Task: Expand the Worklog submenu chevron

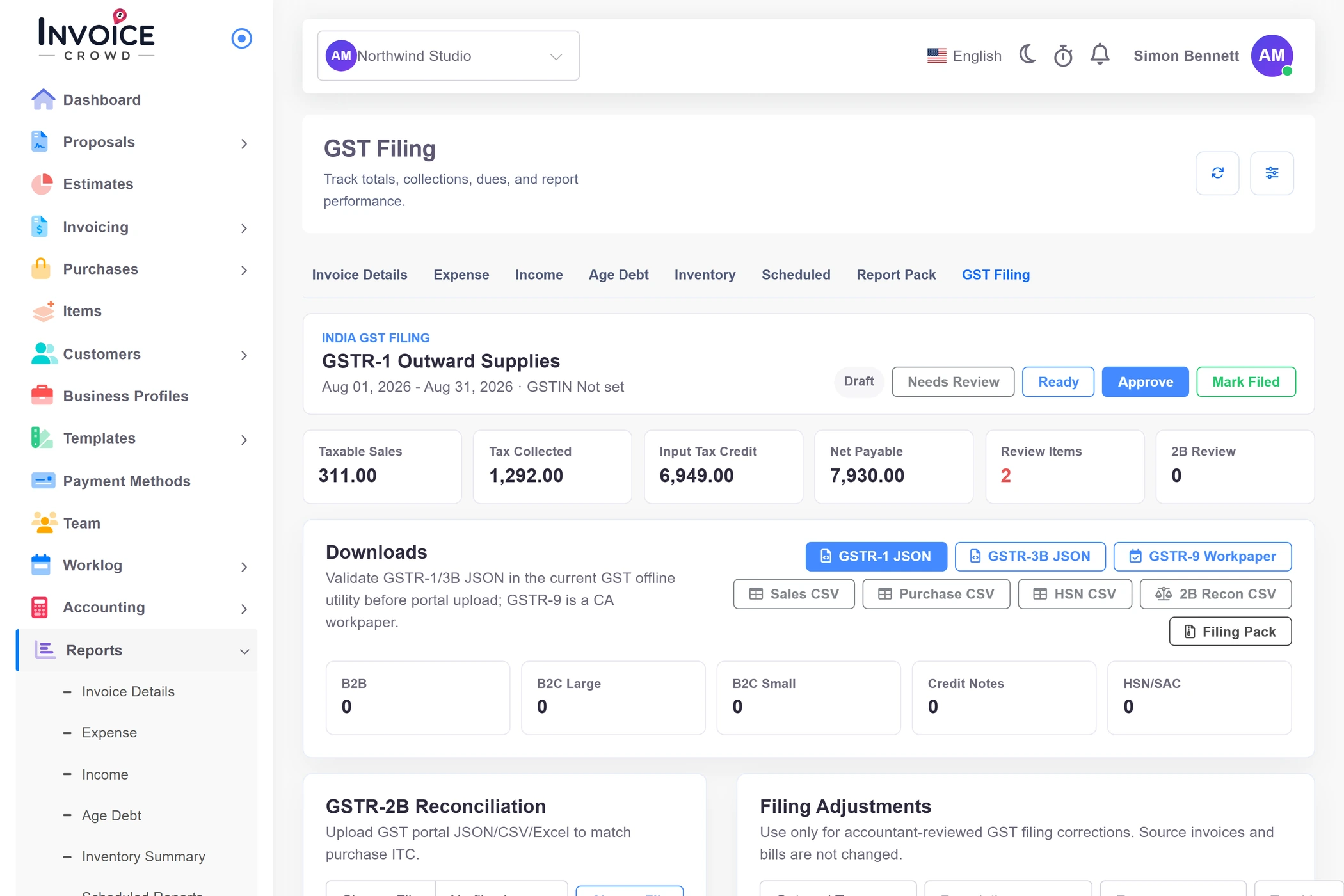Action: pos(244,566)
